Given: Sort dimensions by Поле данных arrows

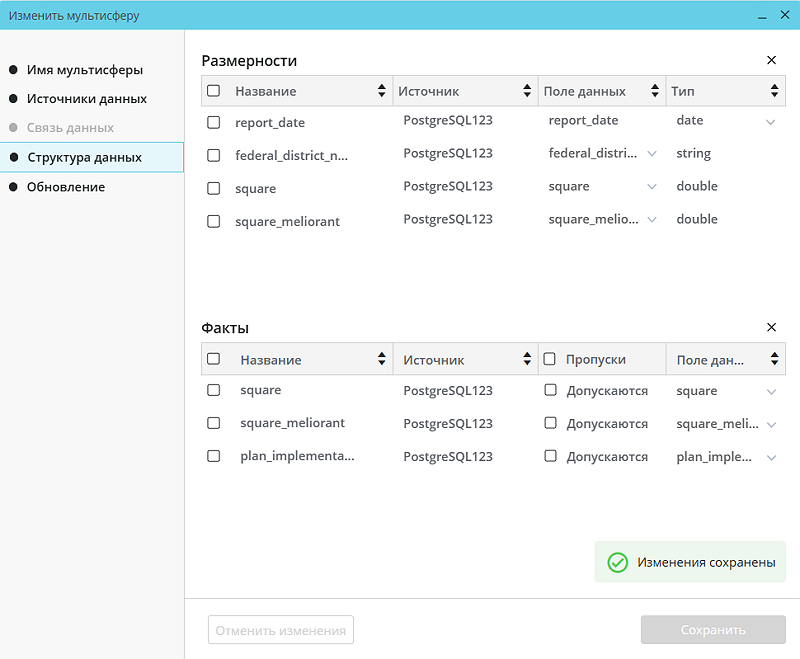Looking at the screenshot, I should 655,91.
